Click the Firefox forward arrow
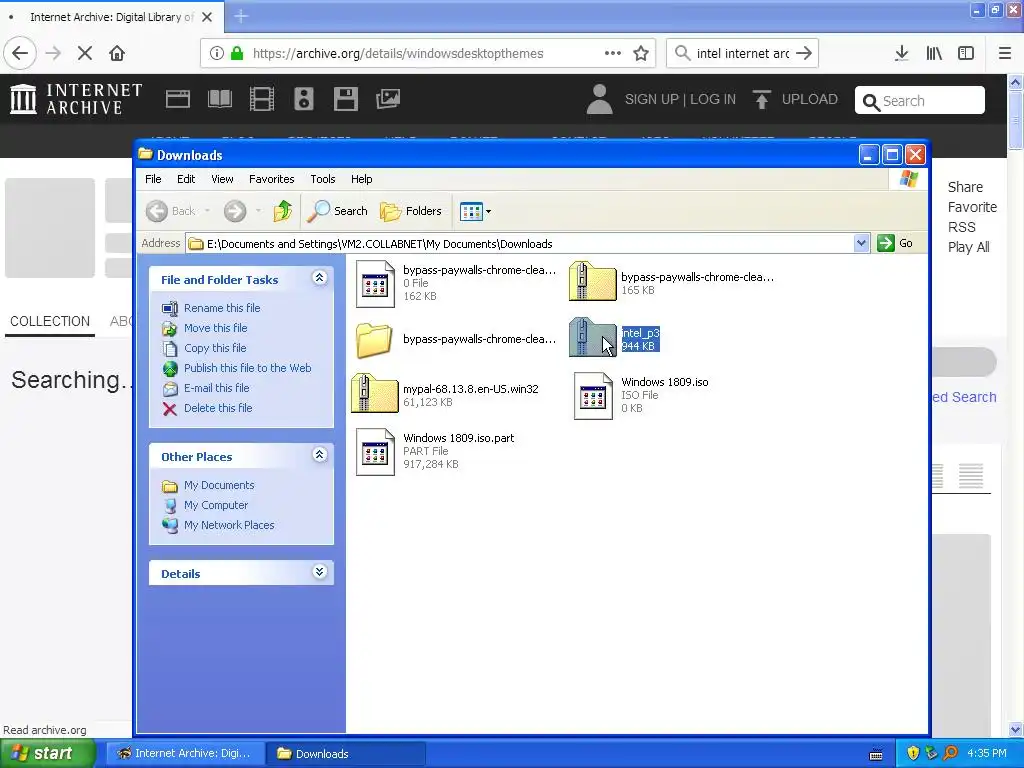The width and height of the screenshot is (1024, 768). [x=53, y=53]
